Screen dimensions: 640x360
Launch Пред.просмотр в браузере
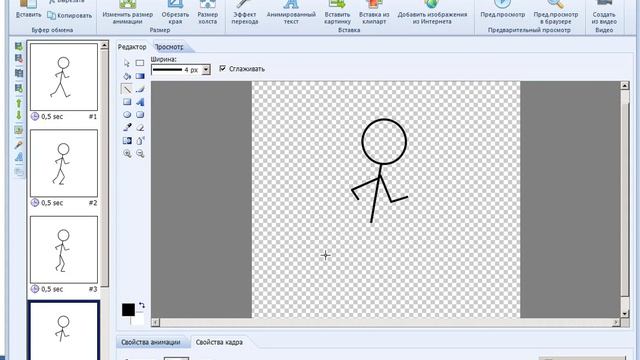[x=556, y=13]
